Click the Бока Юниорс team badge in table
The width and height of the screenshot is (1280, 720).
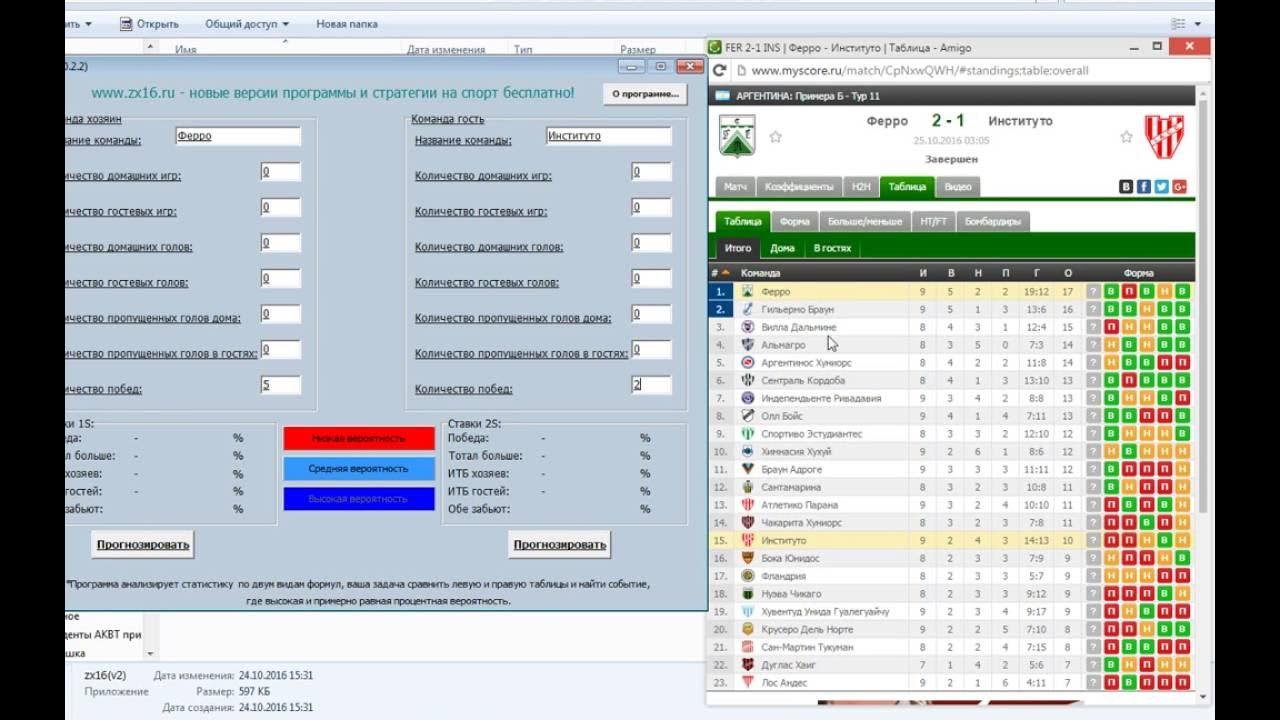747,558
